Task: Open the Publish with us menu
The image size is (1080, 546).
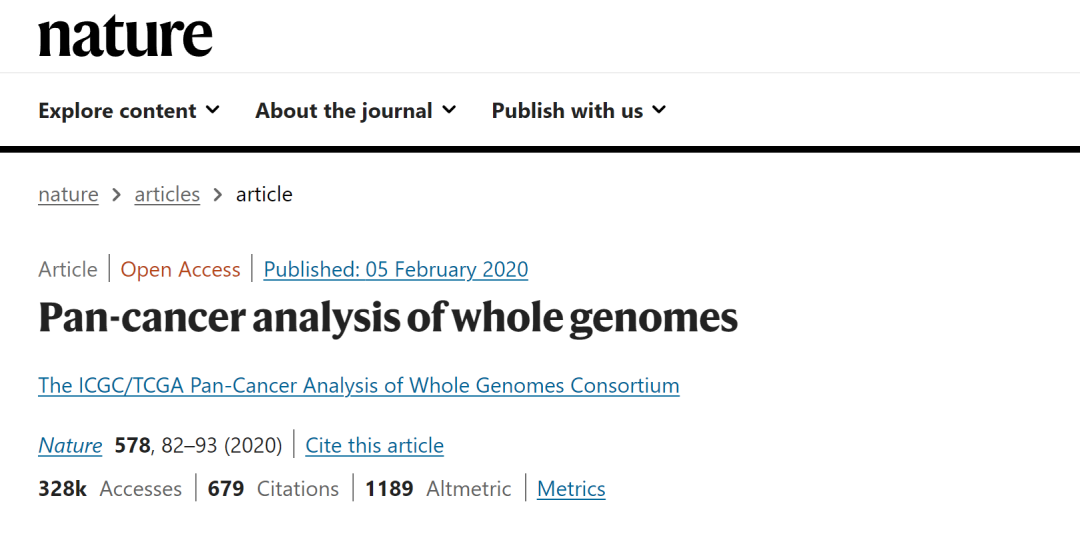Action: click(x=579, y=110)
